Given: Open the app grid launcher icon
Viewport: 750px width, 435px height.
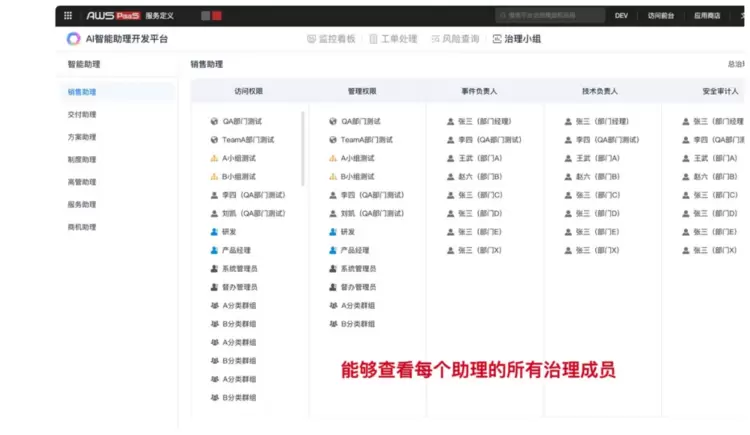Looking at the screenshot, I should click(x=68, y=16).
